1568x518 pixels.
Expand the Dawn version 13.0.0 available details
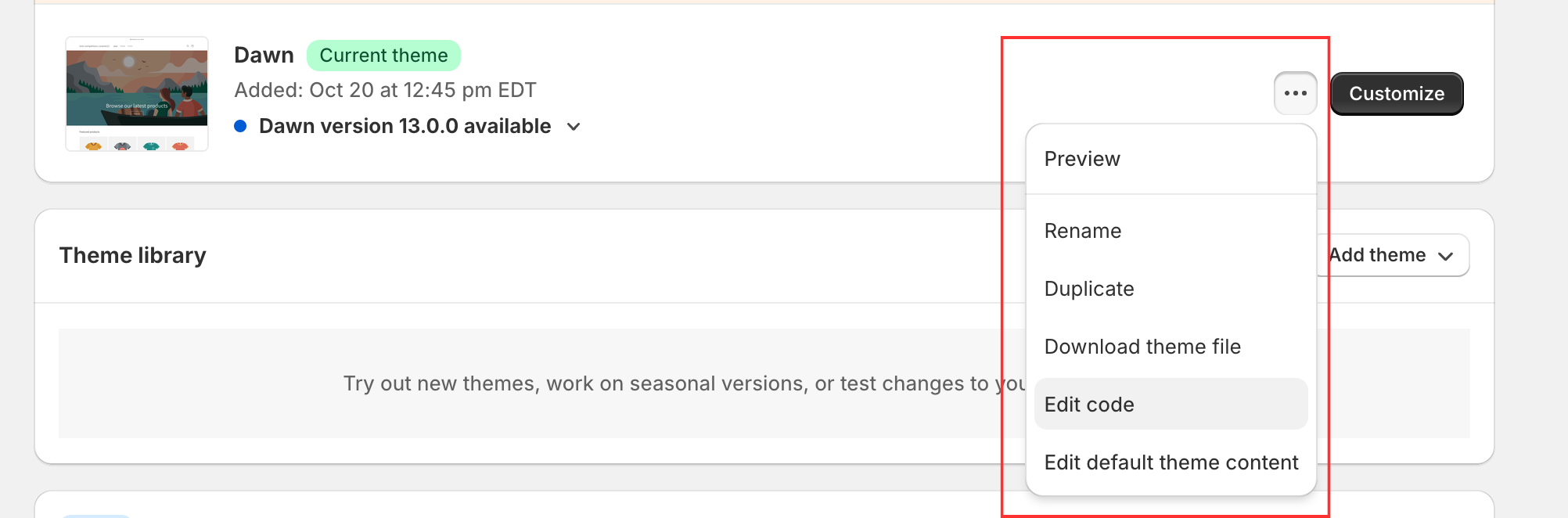[x=574, y=126]
